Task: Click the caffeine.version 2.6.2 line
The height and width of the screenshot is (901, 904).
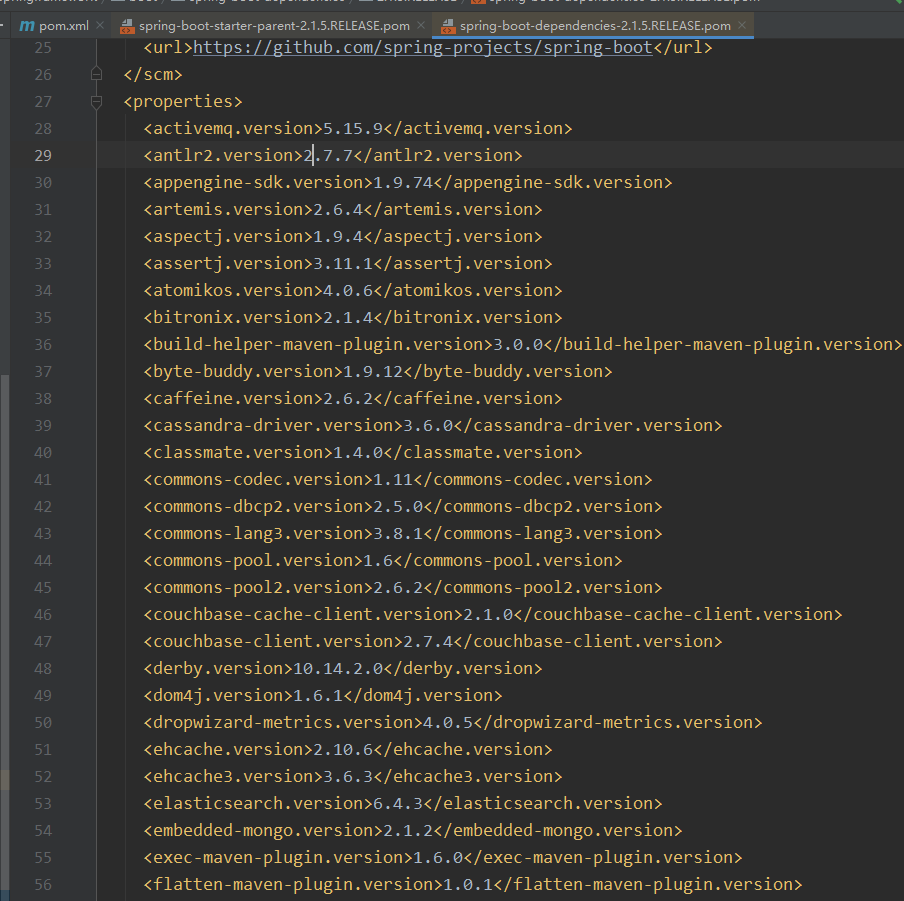Action: click(x=353, y=399)
